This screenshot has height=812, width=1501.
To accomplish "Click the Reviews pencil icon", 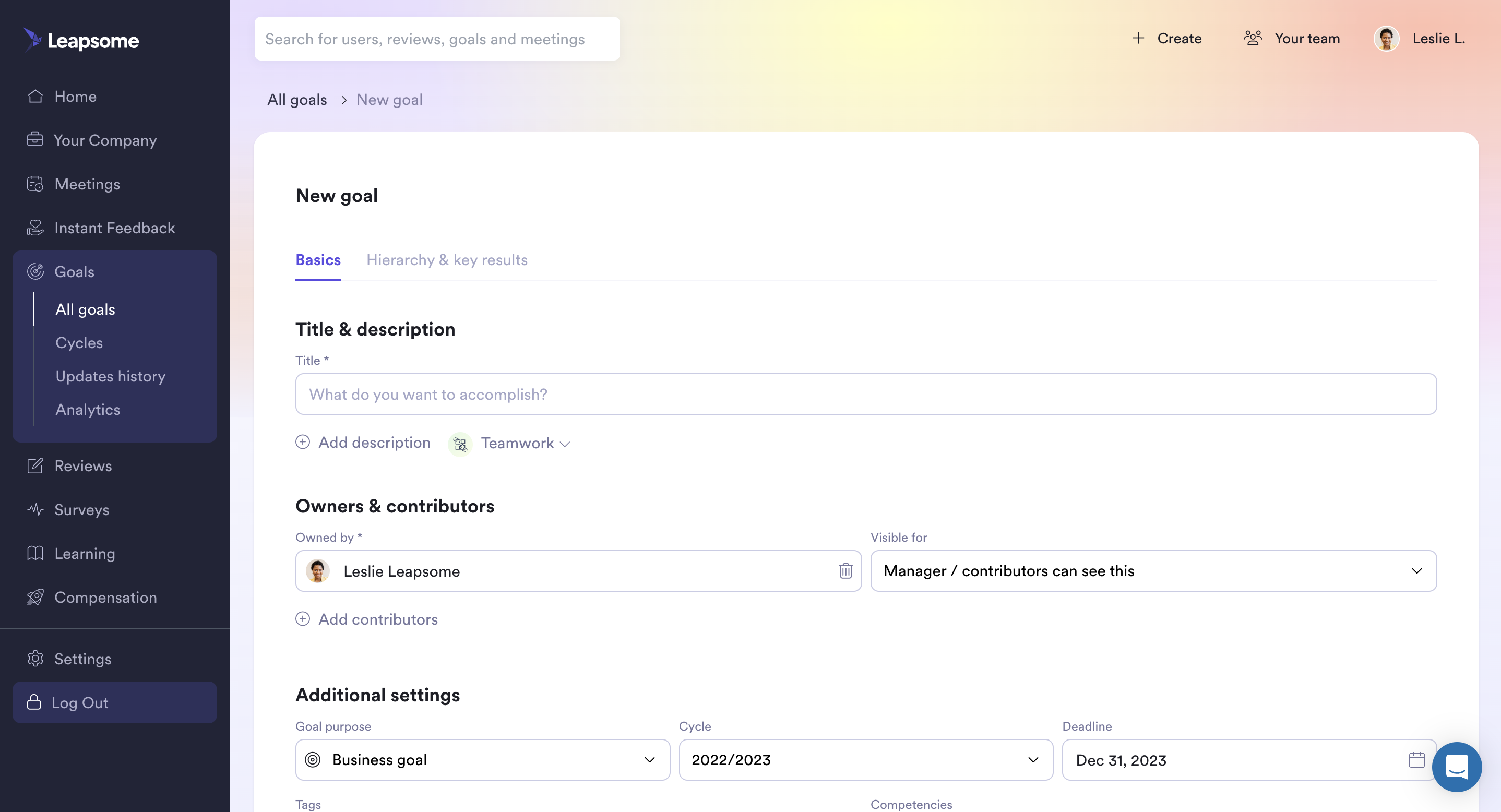I will [x=35, y=465].
